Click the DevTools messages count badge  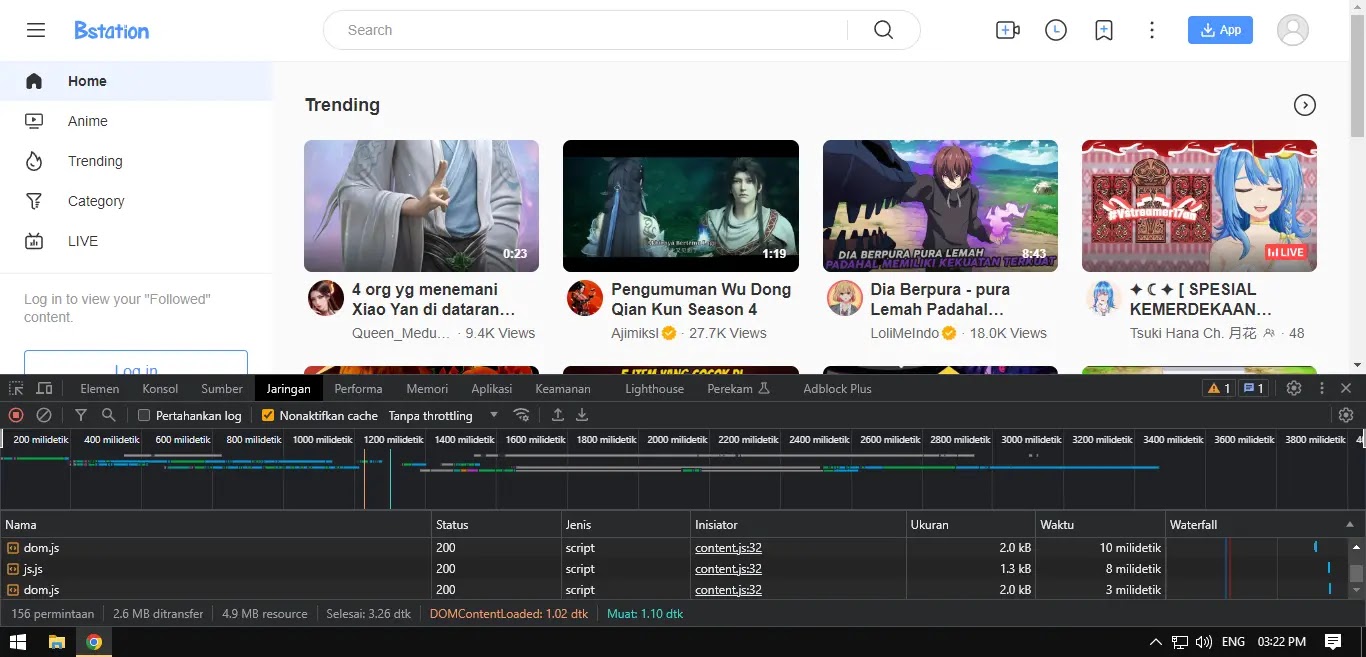click(x=1254, y=388)
